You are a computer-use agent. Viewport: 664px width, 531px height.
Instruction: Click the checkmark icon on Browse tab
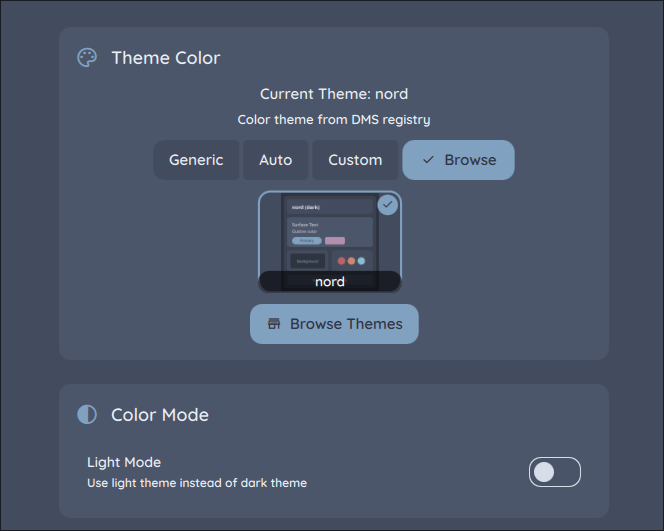coord(428,160)
